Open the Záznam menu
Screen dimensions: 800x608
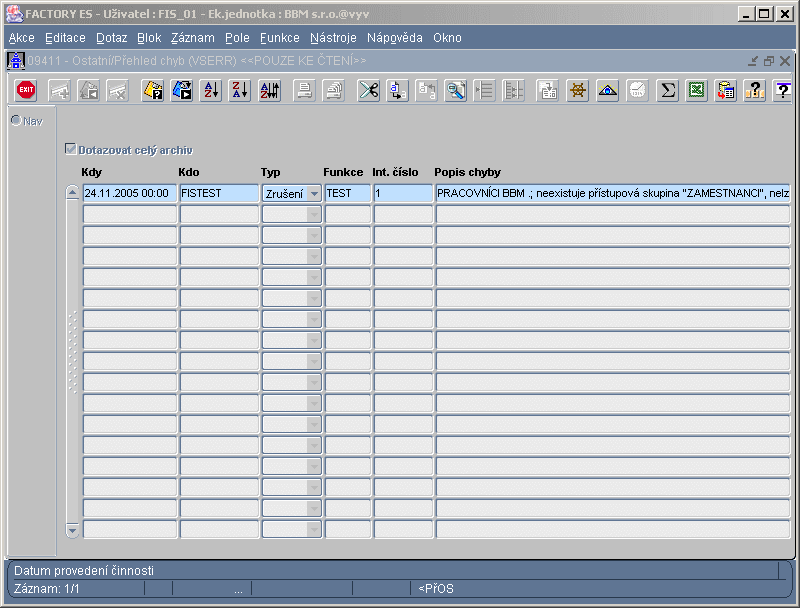192,38
